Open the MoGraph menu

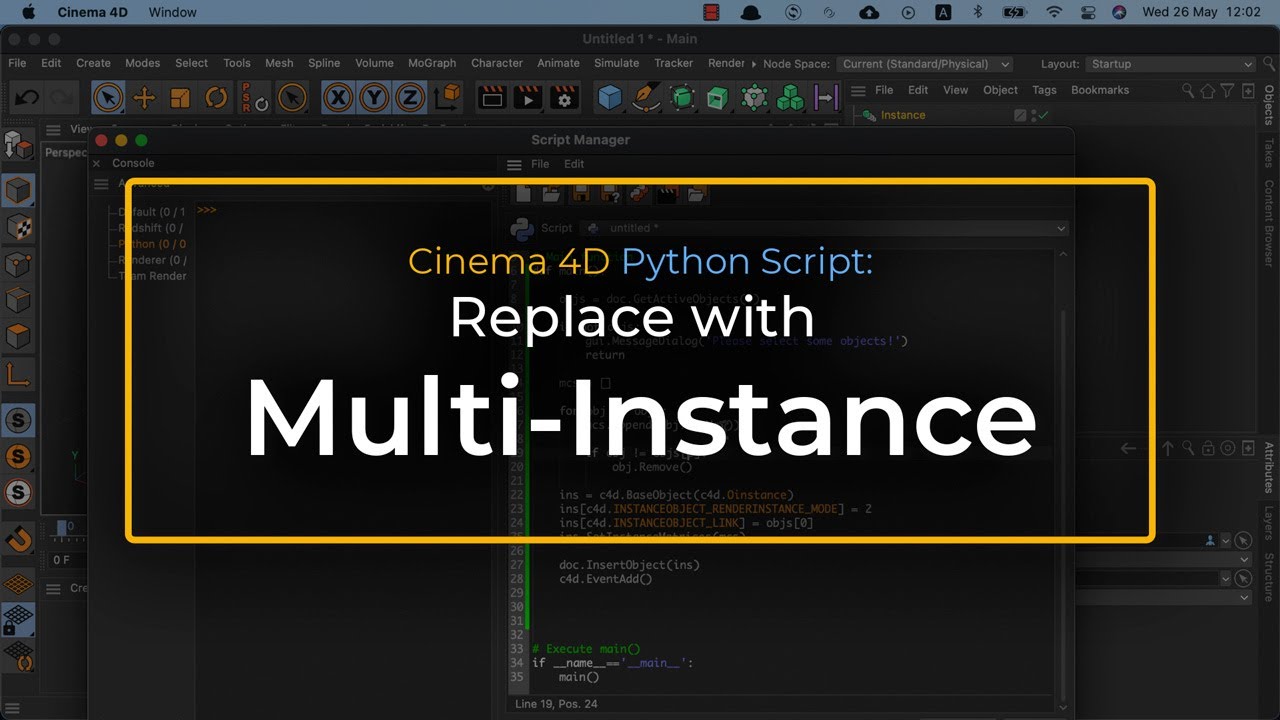click(432, 63)
